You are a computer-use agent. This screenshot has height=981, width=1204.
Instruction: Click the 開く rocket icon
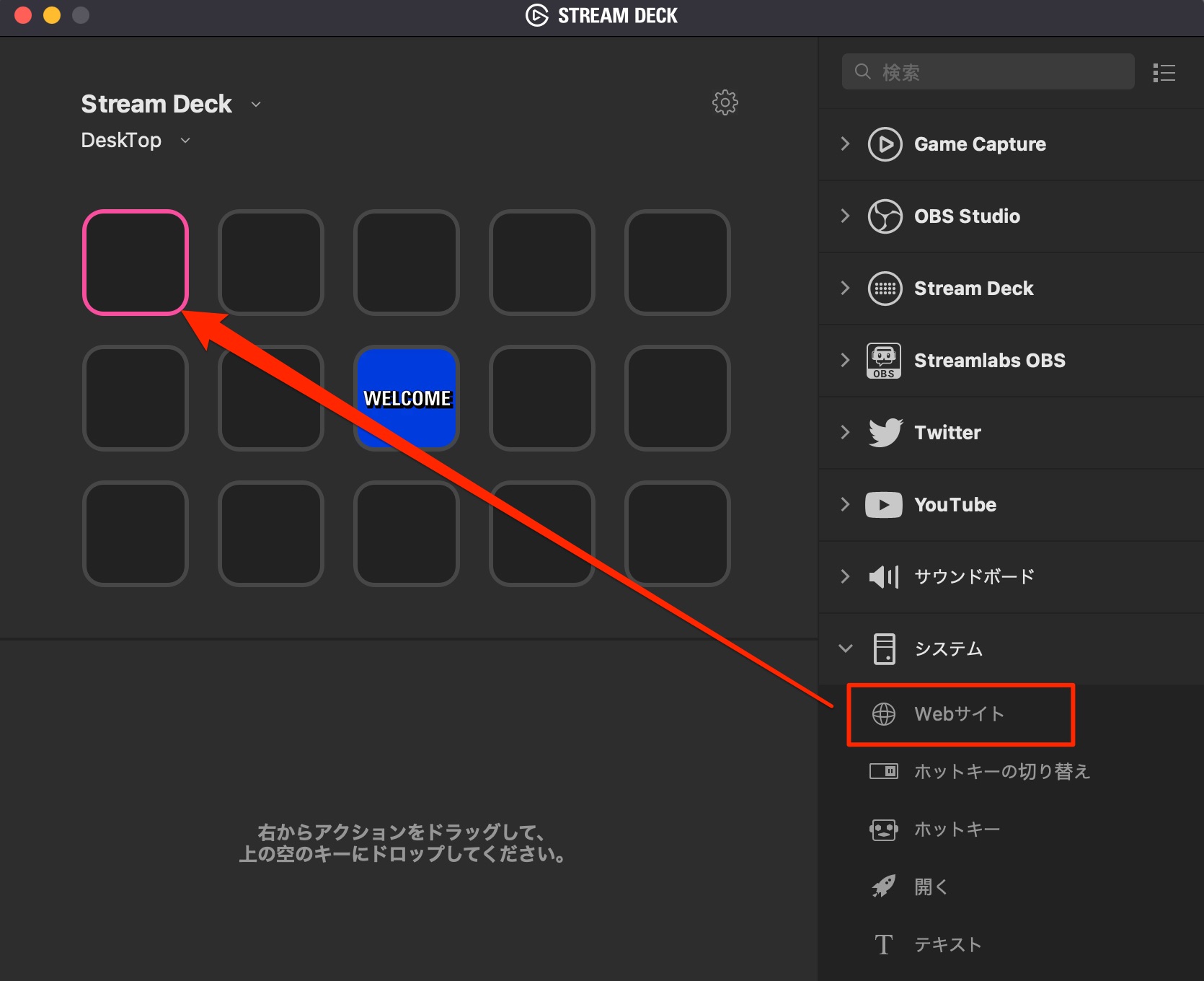point(884,887)
